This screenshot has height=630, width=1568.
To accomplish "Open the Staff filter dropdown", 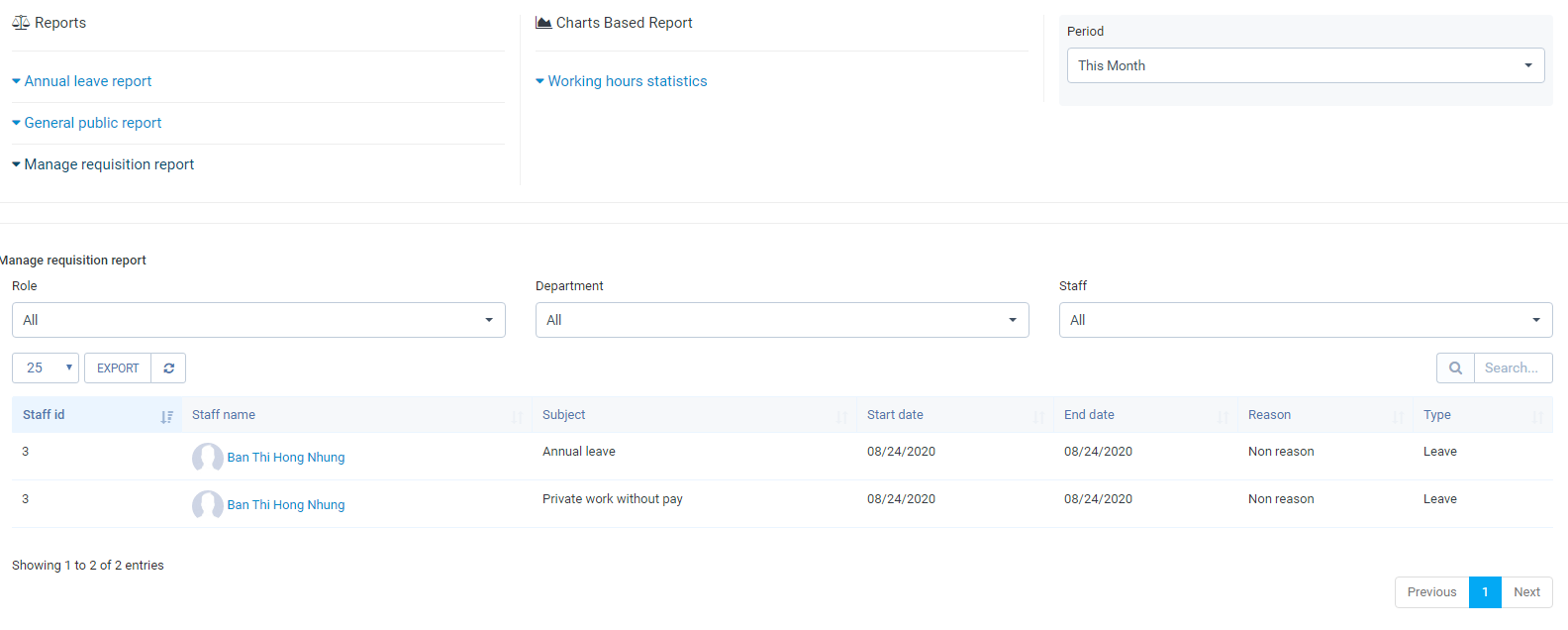I will (x=1306, y=320).
